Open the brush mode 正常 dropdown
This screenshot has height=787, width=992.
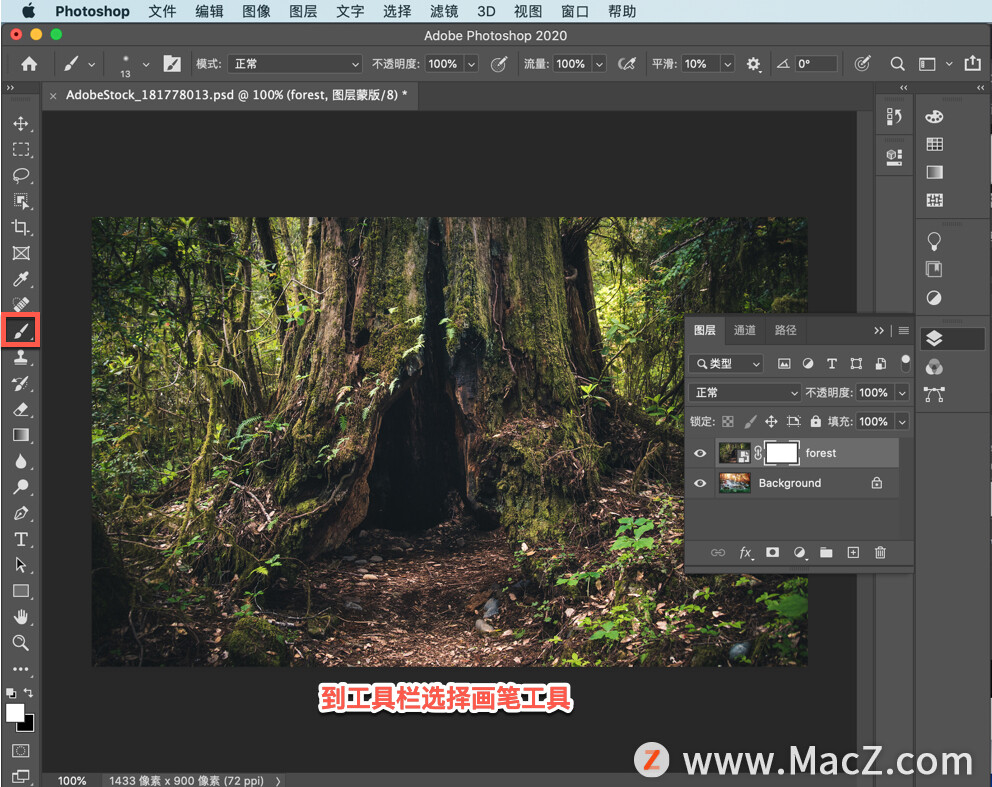click(295, 64)
